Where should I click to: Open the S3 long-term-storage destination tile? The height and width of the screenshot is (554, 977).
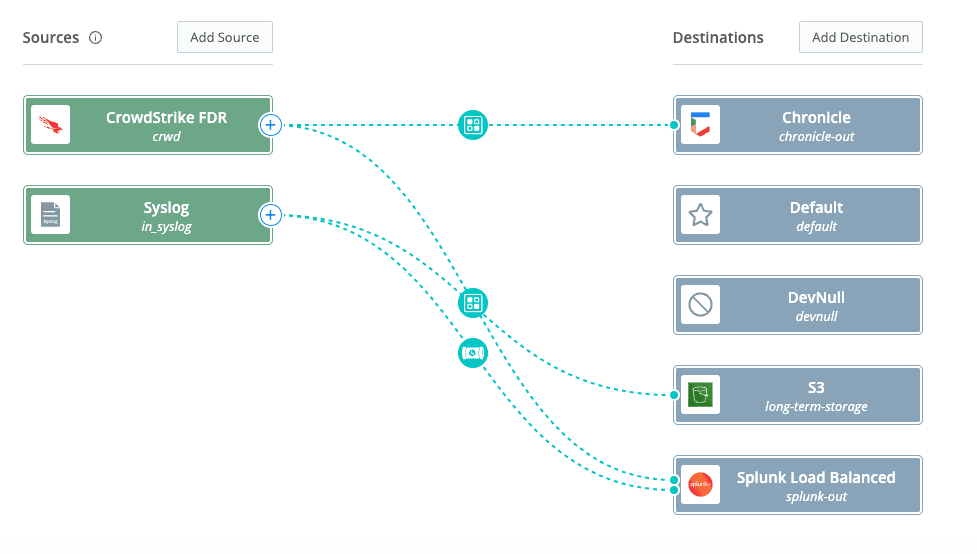point(816,395)
